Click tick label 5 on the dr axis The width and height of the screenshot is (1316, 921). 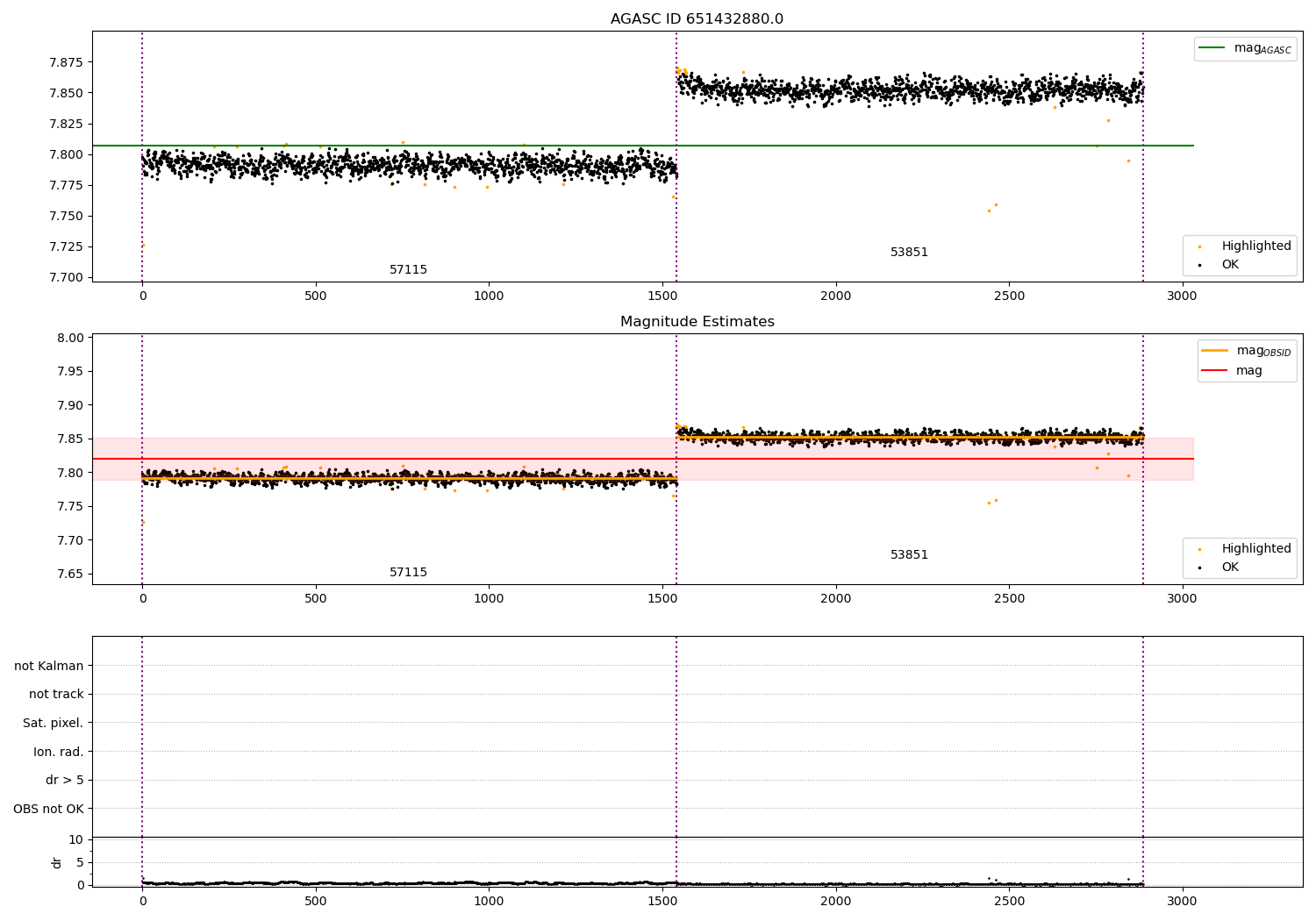80,862
